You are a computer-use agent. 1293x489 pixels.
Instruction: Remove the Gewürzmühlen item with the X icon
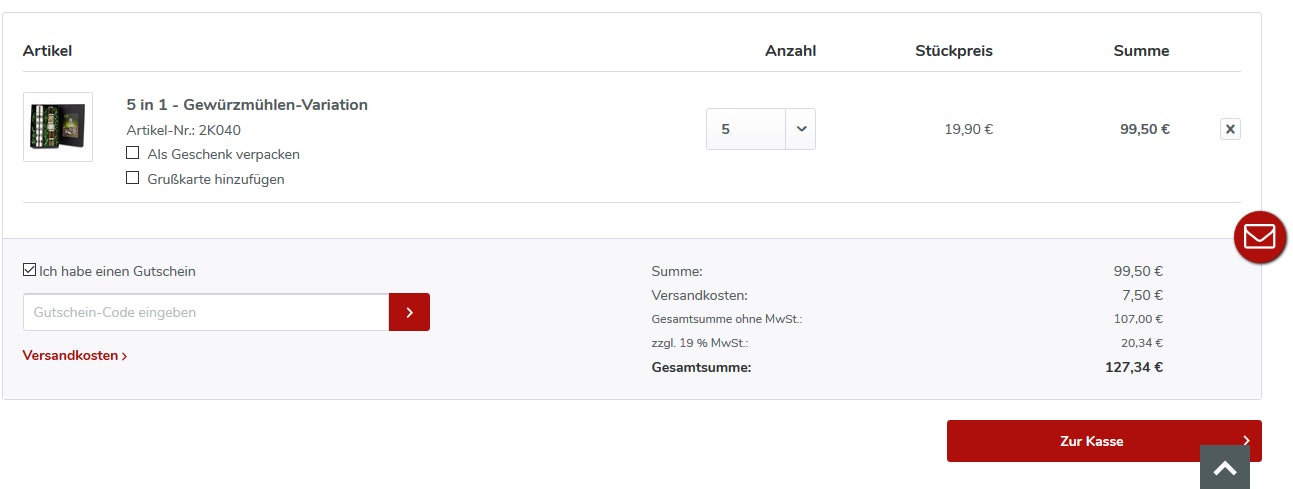pos(1230,129)
